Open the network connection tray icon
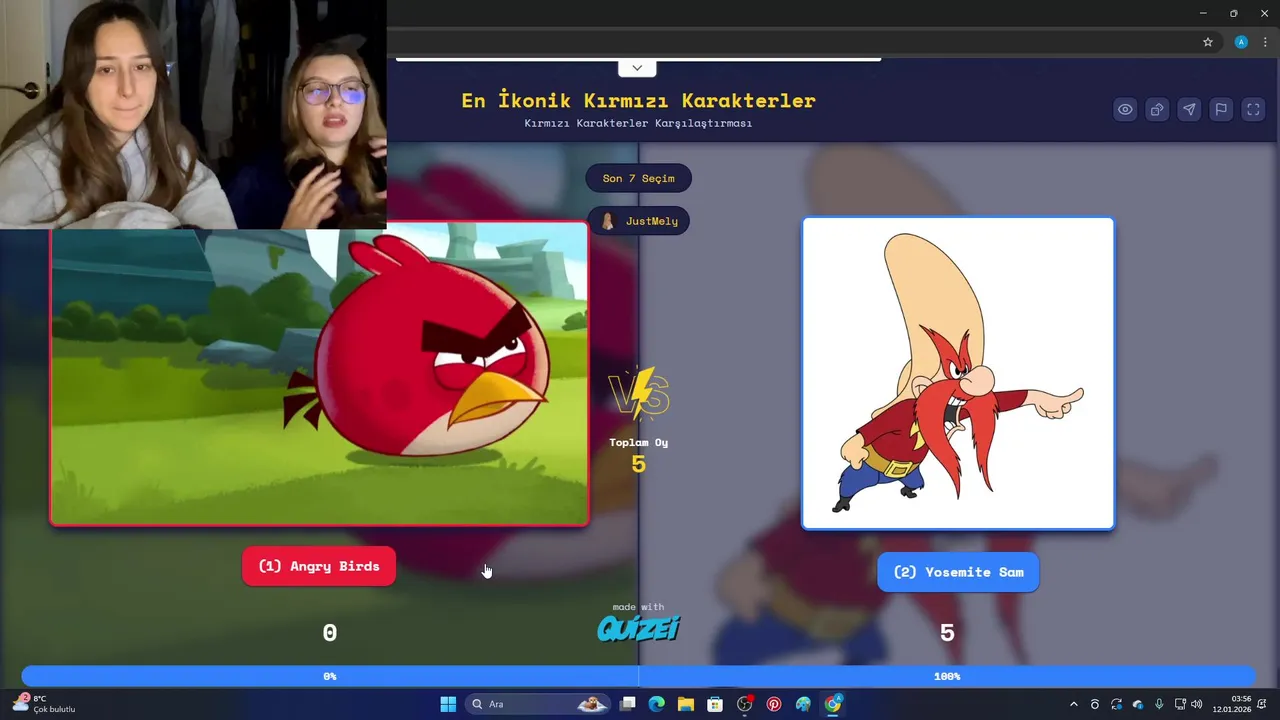Screen dimensions: 1280x720 pos(1180,704)
